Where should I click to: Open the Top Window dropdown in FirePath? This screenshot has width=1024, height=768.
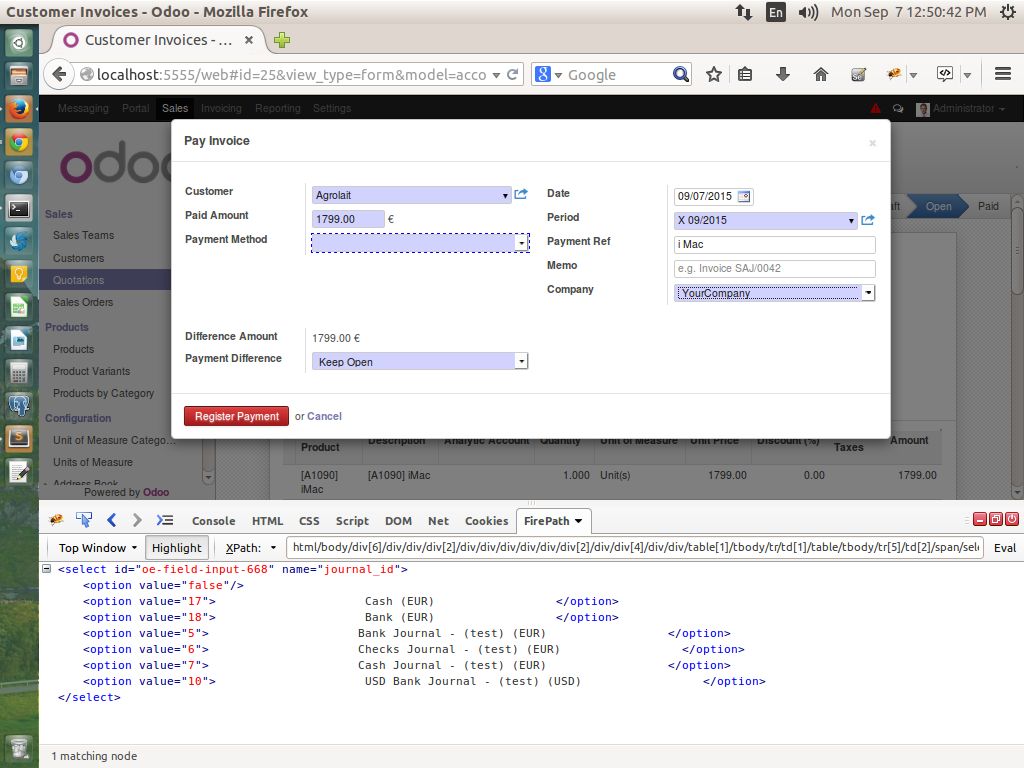(x=98, y=547)
